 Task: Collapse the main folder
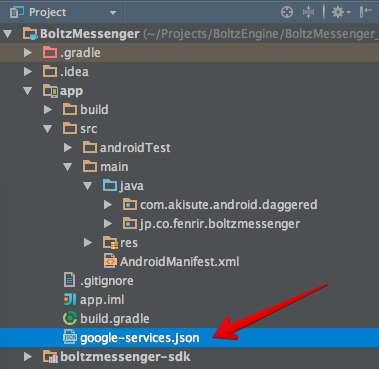[x=68, y=167]
